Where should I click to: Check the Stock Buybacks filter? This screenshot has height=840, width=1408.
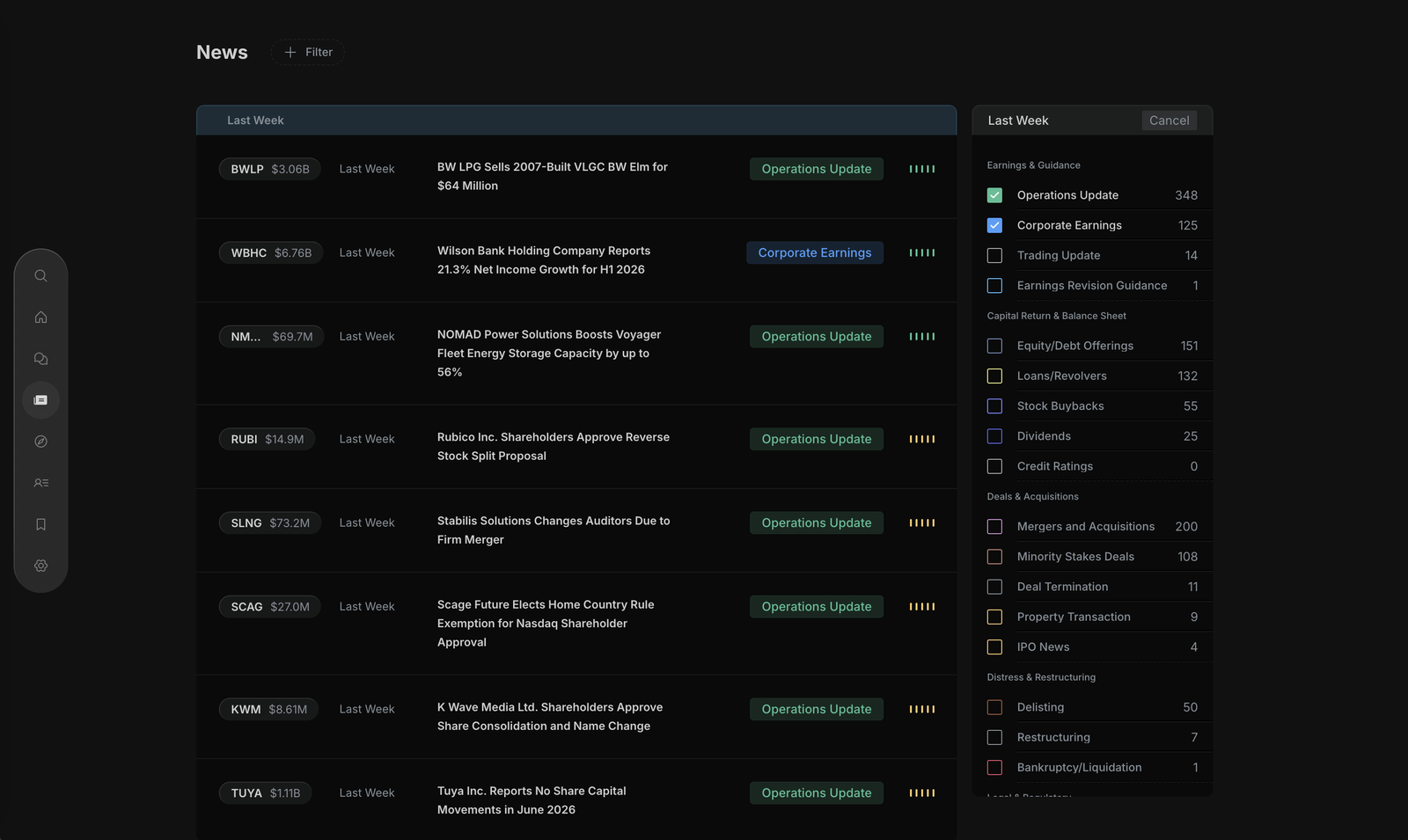(x=994, y=406)
